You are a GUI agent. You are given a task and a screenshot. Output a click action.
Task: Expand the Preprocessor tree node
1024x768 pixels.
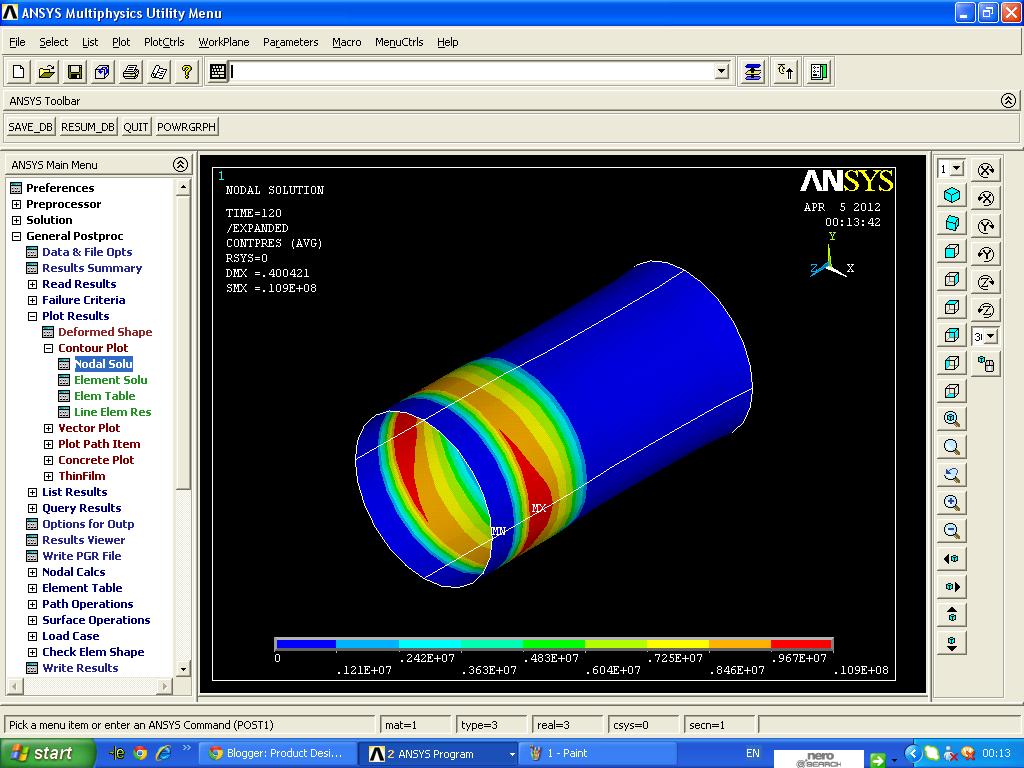pyautogui.click(x=16, y=204)
